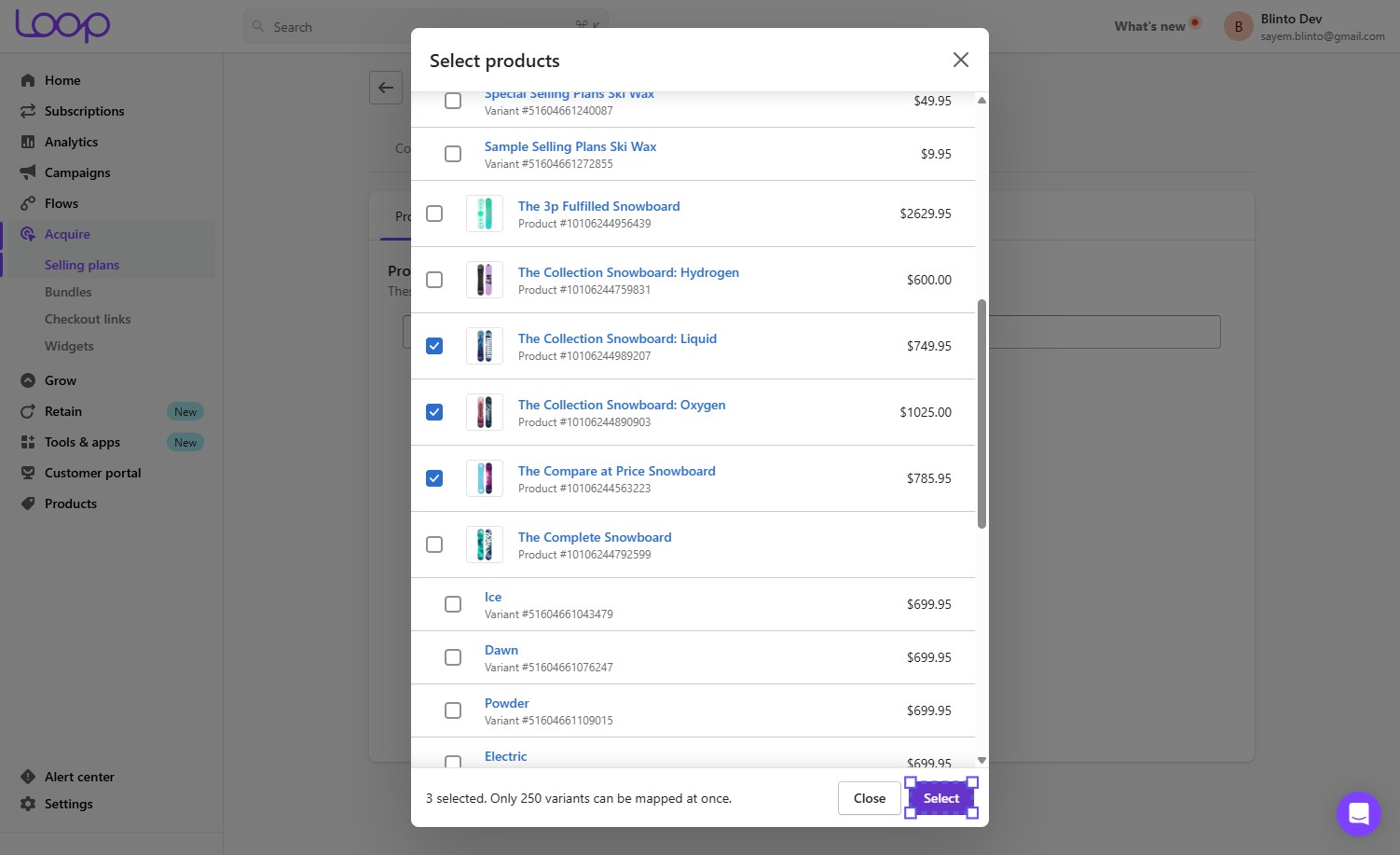Uncheck The Collection Snowboard: Oxygen
The height and width of the screenshot is (855, 1400).
[x=434, y=412]
